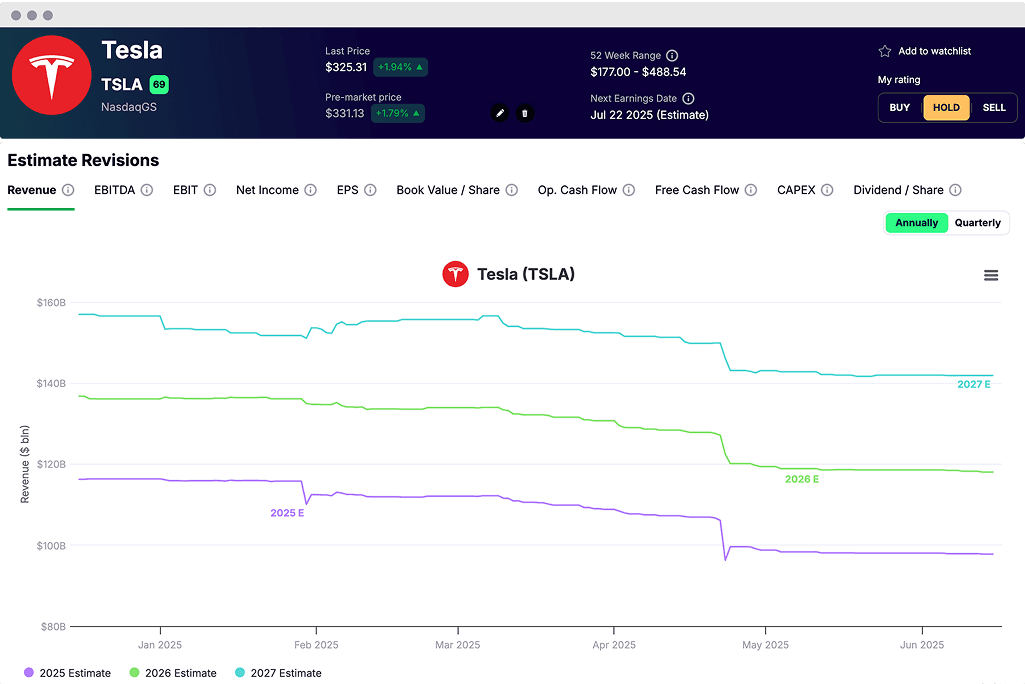This screenshot has width=1025, height=684.
Task: Click info icon next to EBIT
Action: coord(210,190)
